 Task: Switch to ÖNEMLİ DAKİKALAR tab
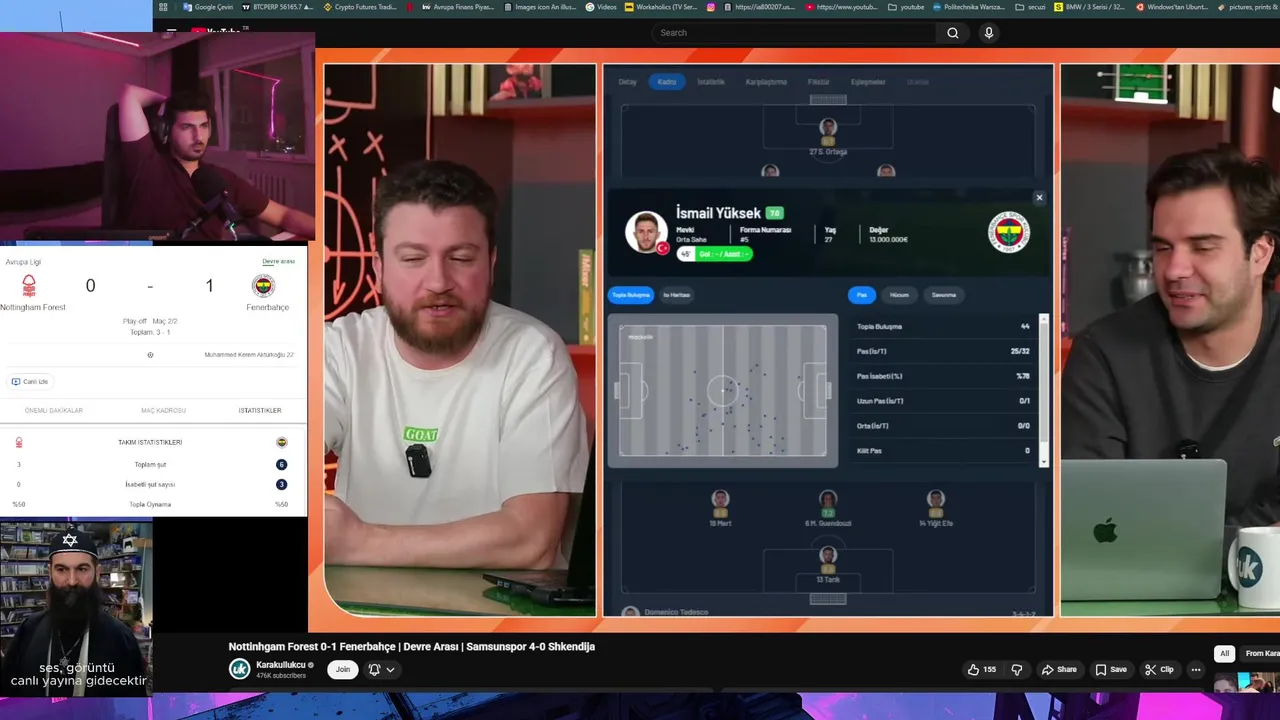pyautogui.click(x=54, y=410)
